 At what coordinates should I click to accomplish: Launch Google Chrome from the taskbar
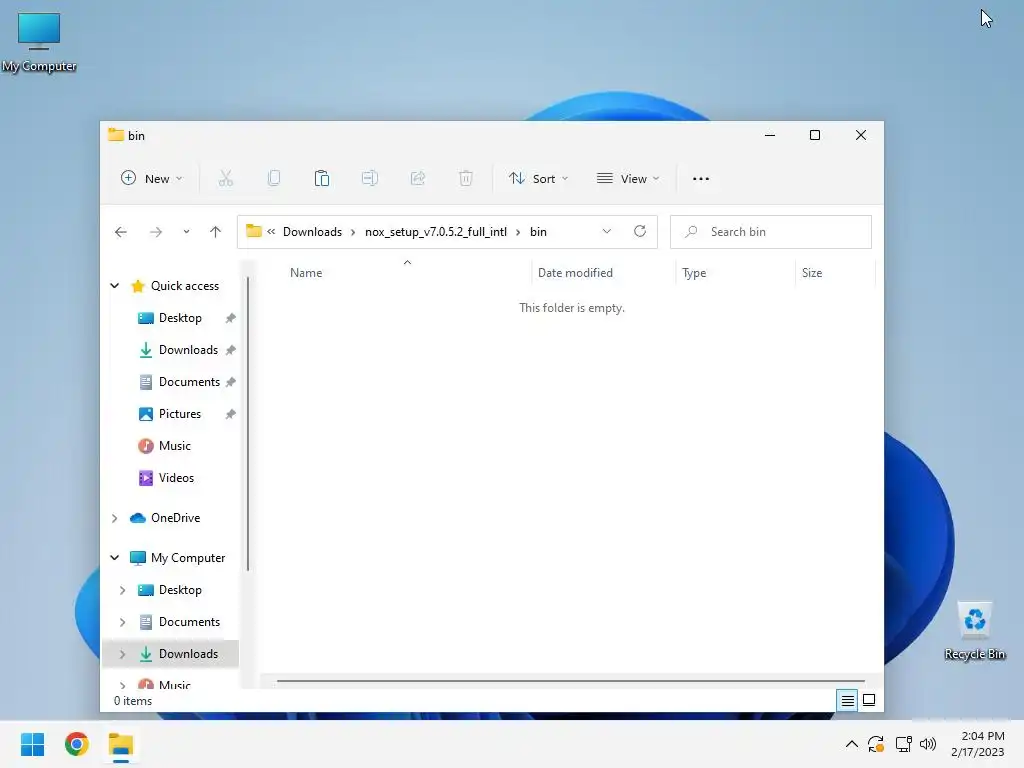(76, 744)
